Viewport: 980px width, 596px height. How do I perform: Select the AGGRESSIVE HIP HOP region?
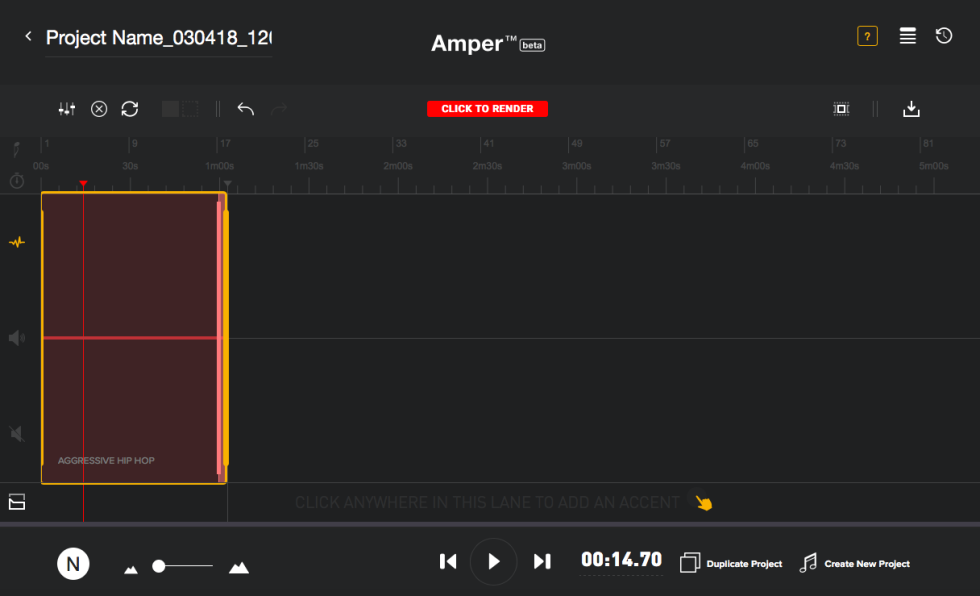click(x=130, y=335)
